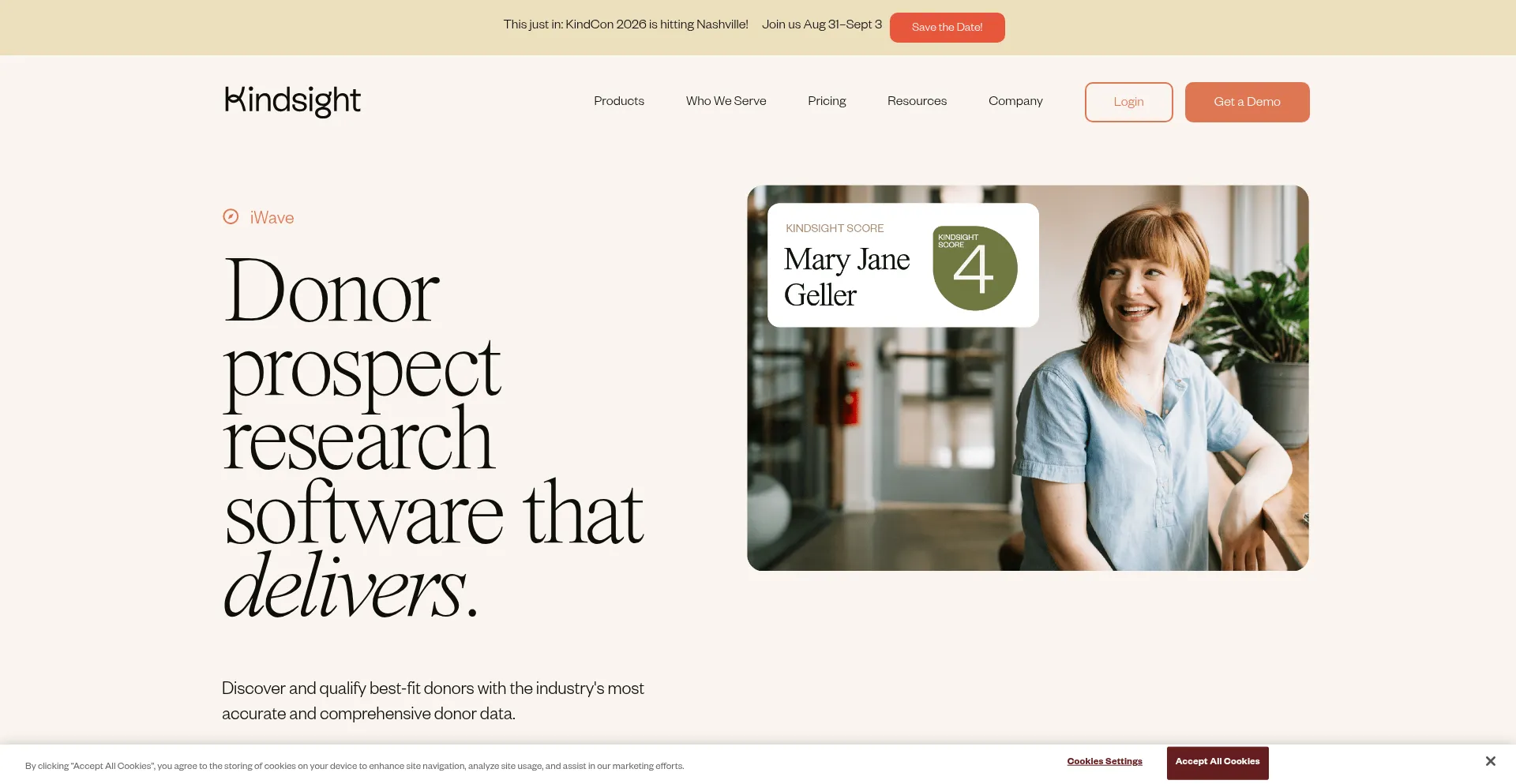Dismiss the cookie banner with X
The image size is (1516, 784).
1490,761
